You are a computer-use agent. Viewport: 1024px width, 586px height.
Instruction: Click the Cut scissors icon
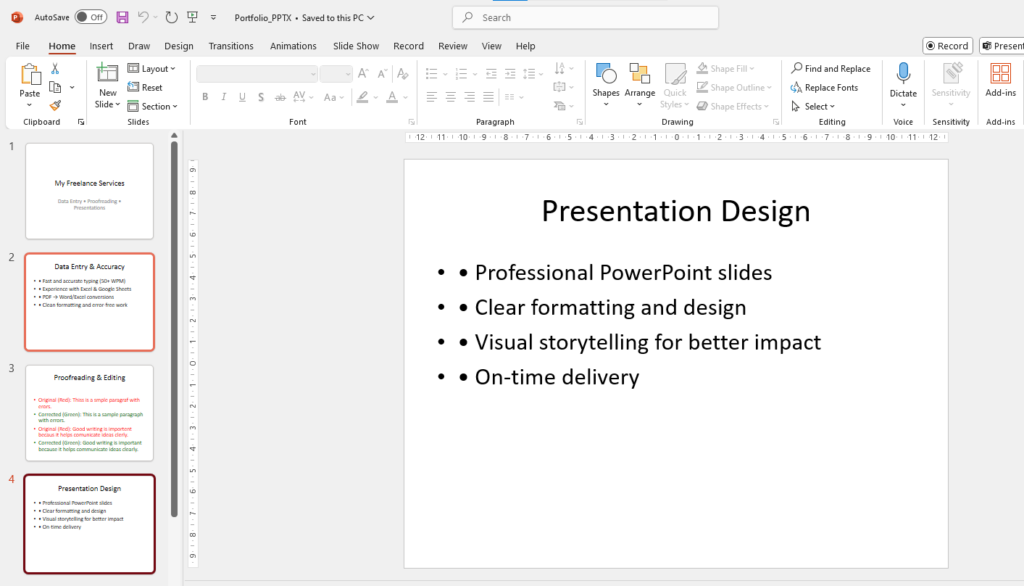click(55, 69)
